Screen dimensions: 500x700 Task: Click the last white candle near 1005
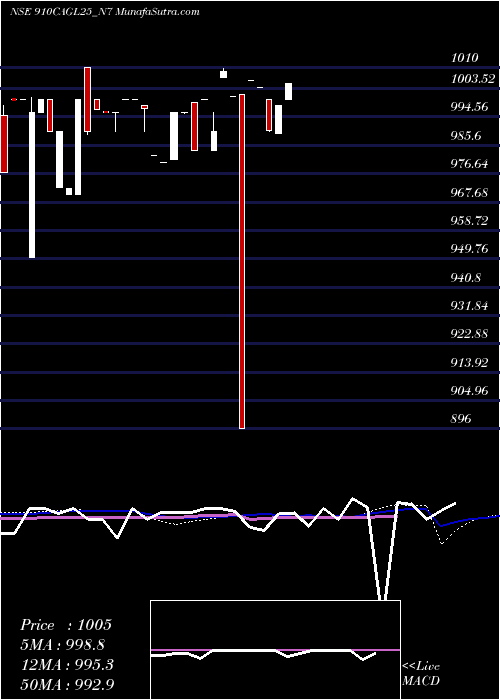pyautogui.click(x=288, y=92)
